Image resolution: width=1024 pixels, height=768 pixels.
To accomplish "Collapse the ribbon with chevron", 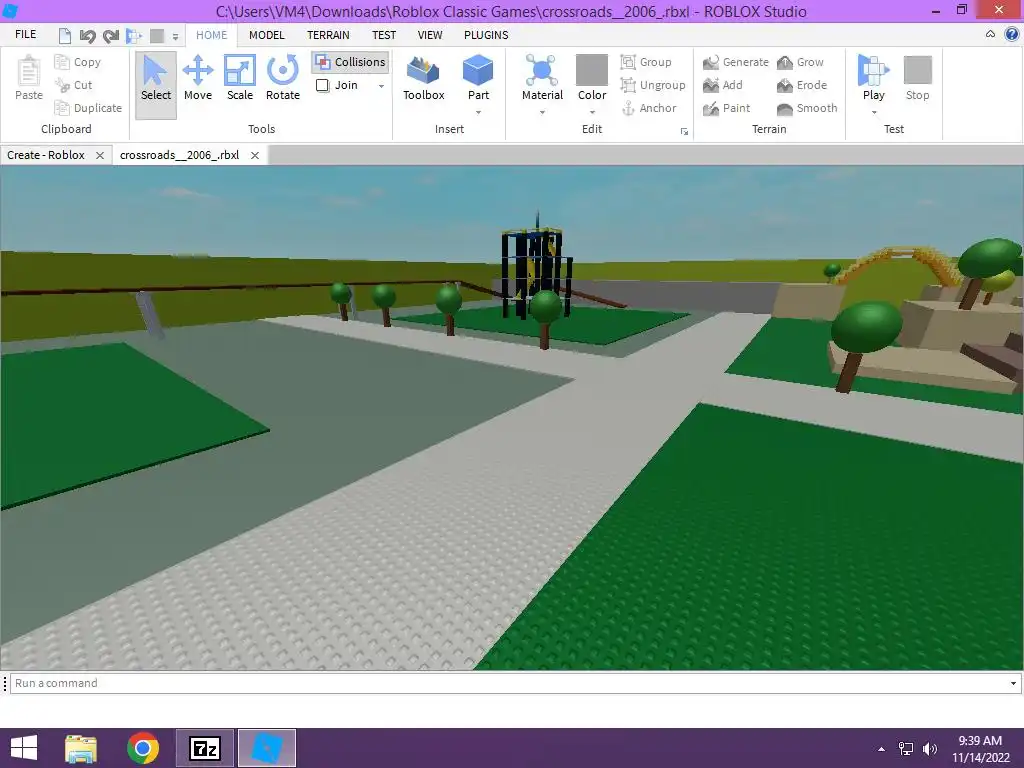I will tap(990, 35).
